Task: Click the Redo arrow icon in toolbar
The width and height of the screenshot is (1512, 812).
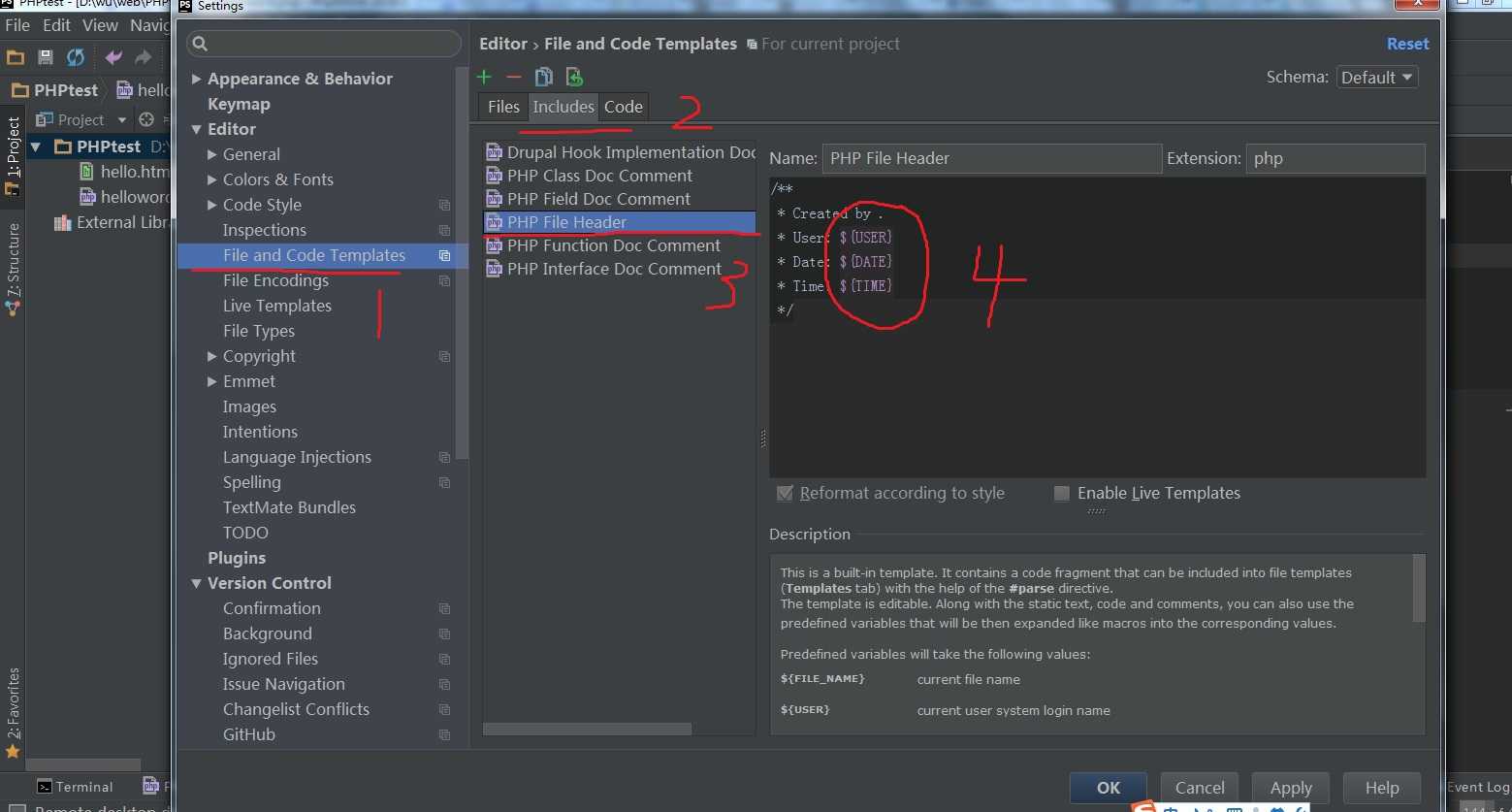Action: click(144, 57)
